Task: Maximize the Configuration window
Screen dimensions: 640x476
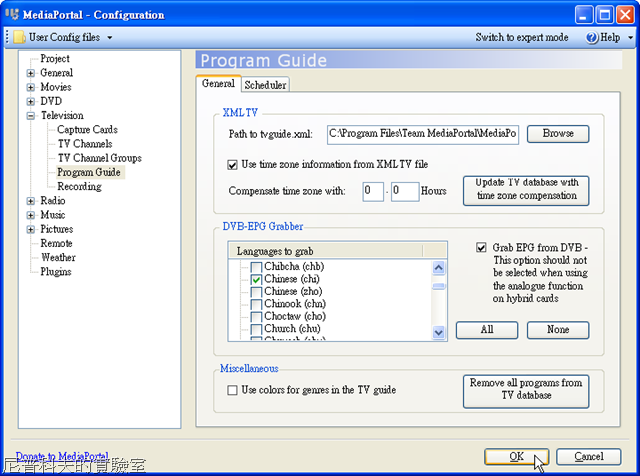Action: [x=605, y=15]
